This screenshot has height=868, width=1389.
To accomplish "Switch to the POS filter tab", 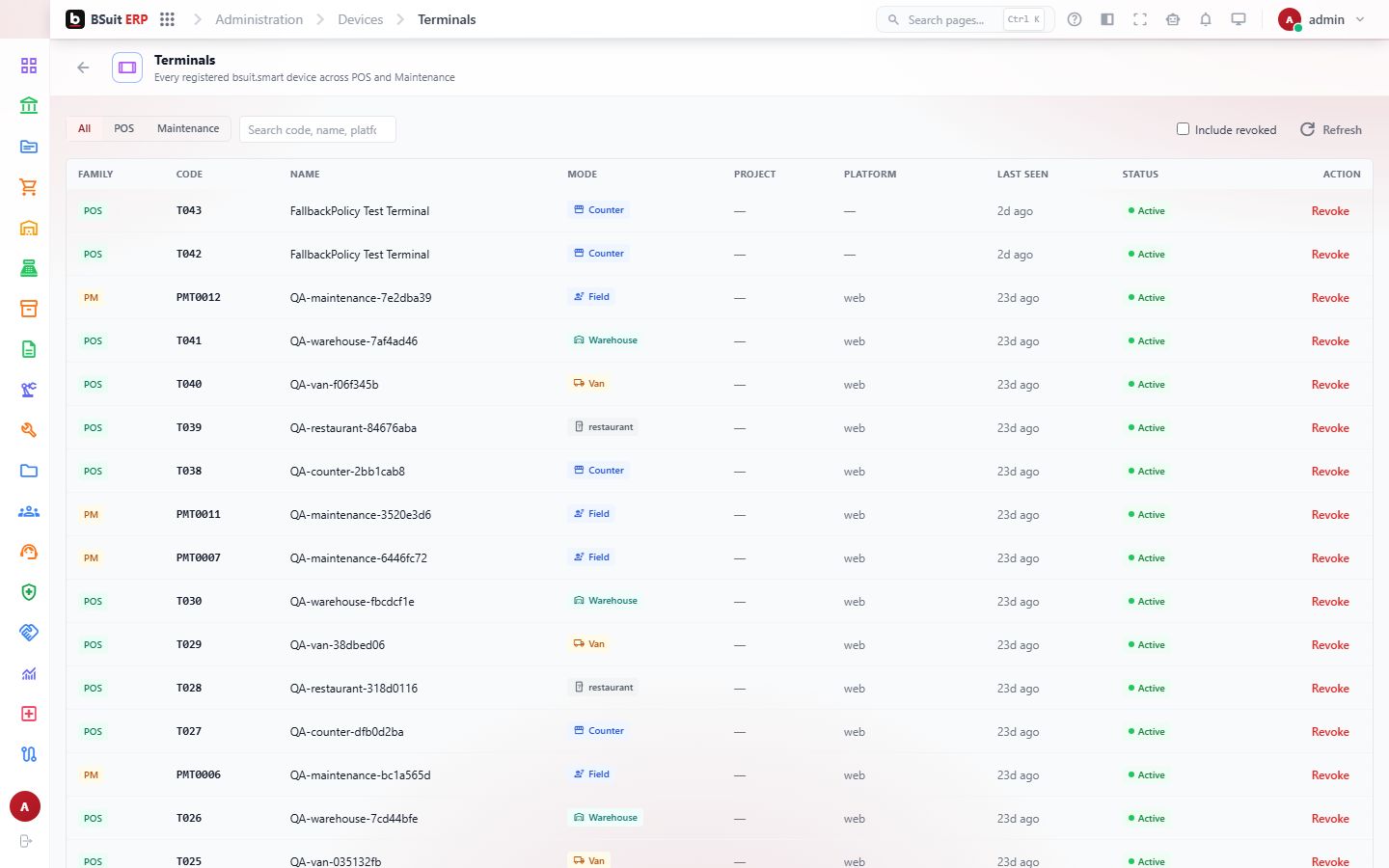I will point(124,128).
